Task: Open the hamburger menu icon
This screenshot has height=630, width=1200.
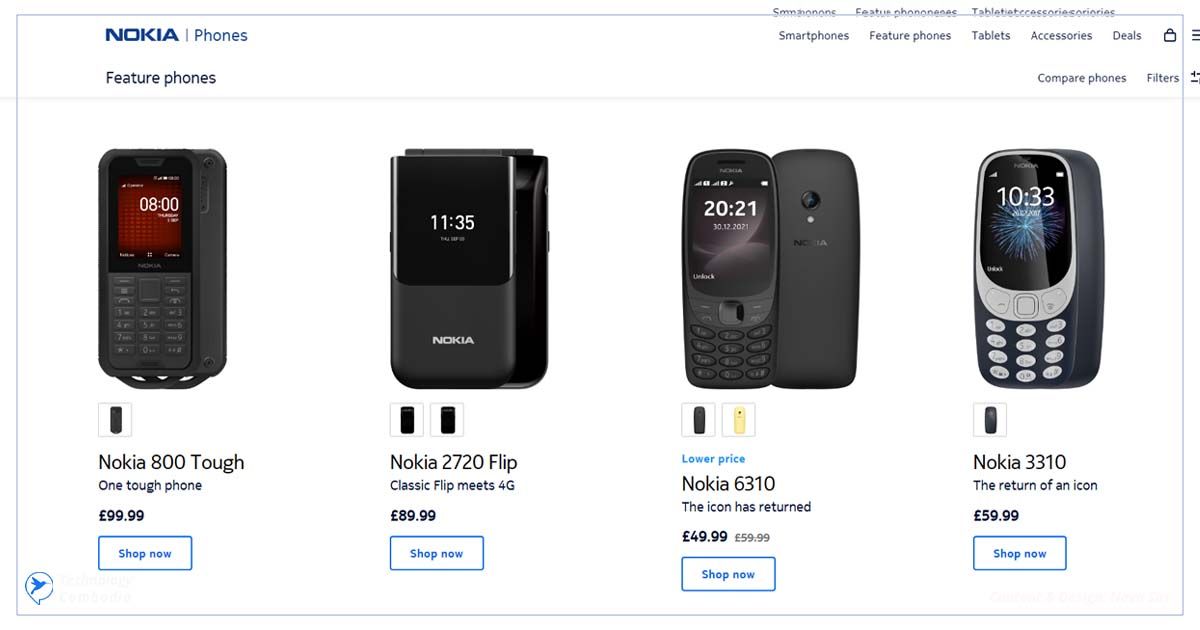Action: pyautogui.click(x=1195, y=35)
